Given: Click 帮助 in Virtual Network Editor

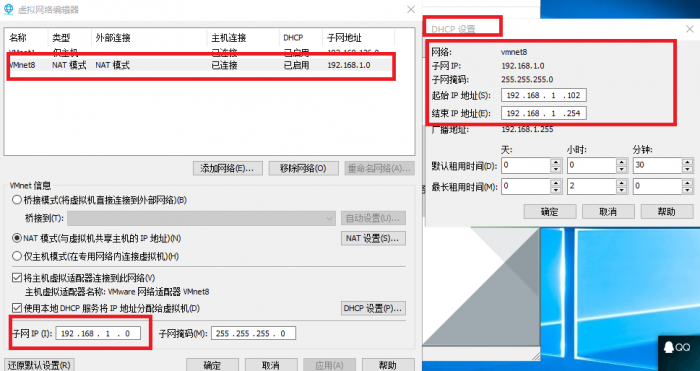Looking at the screenshot, I should (x=388, y=365).
